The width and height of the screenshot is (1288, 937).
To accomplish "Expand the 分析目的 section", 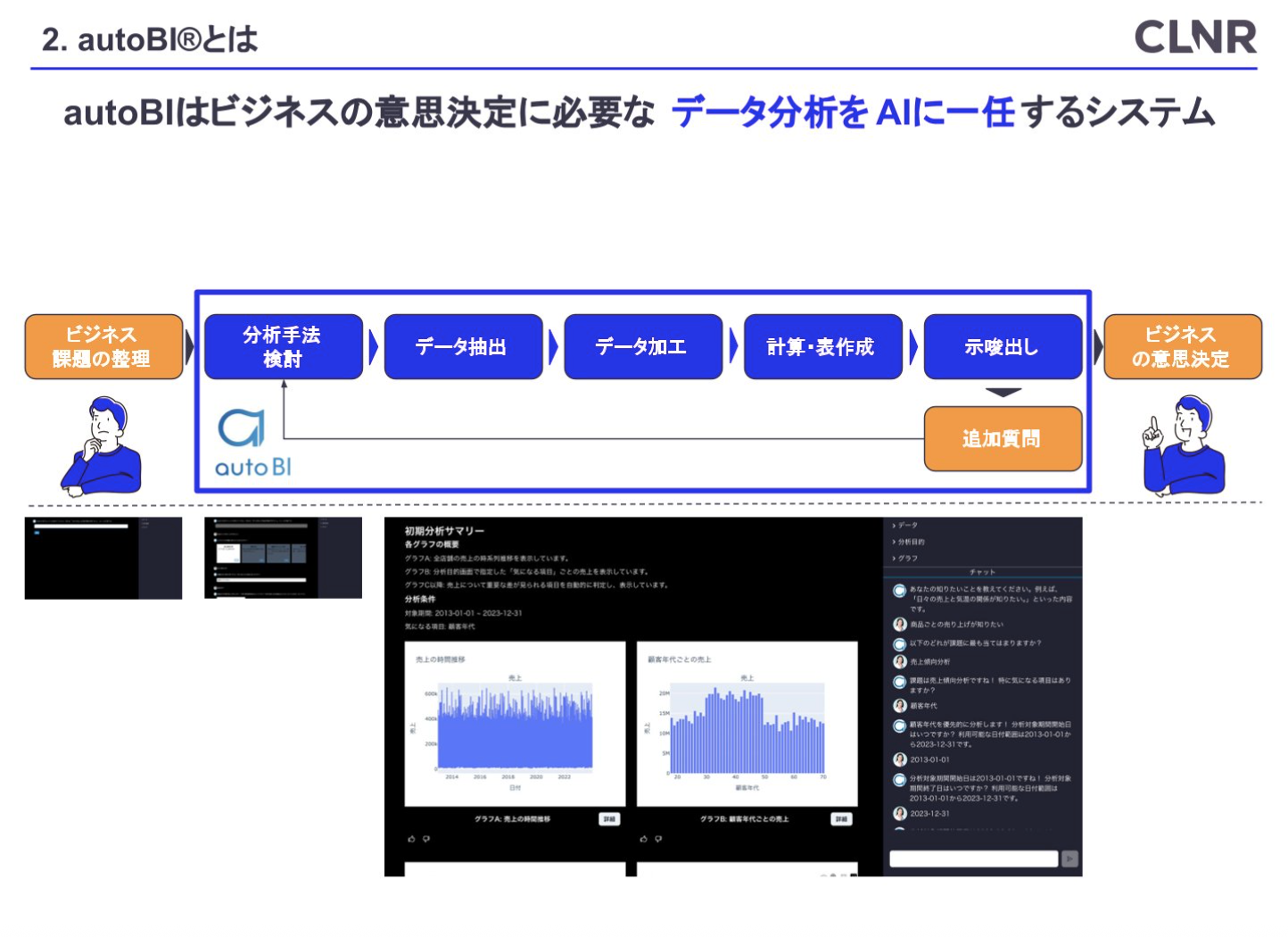I will (x=908, y=542).
